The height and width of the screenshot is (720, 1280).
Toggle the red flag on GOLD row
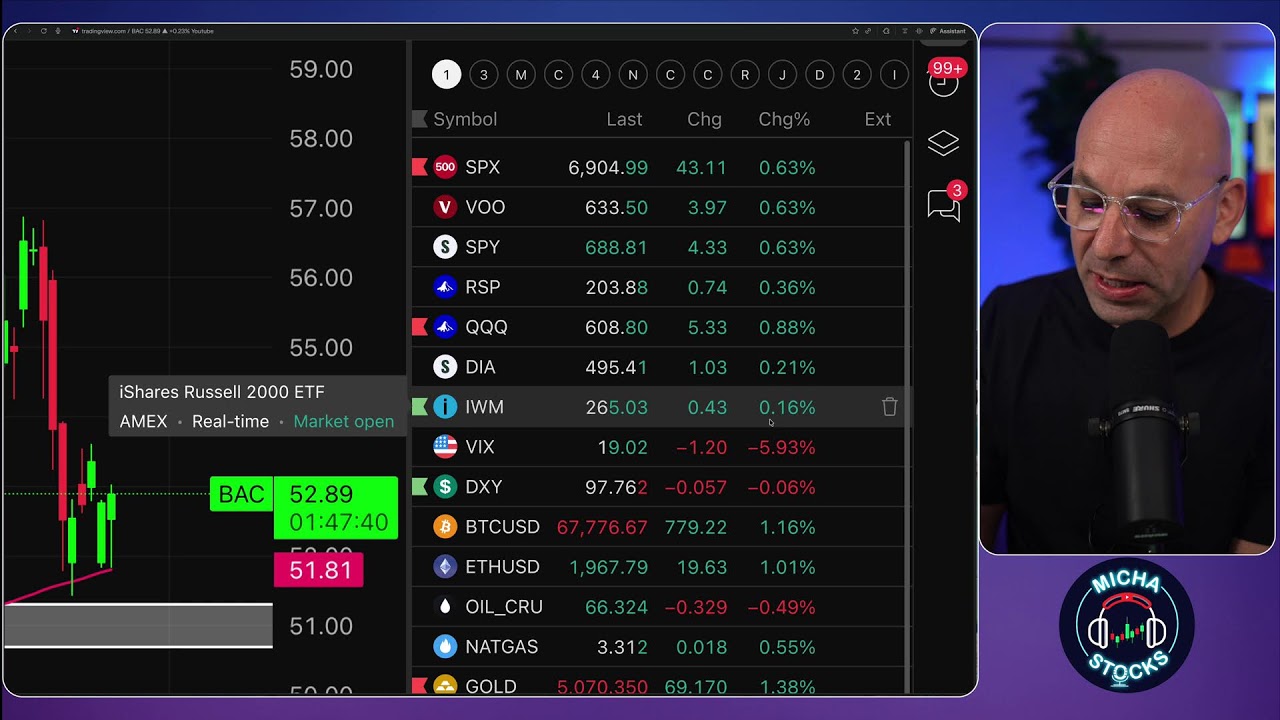(420, 685)
